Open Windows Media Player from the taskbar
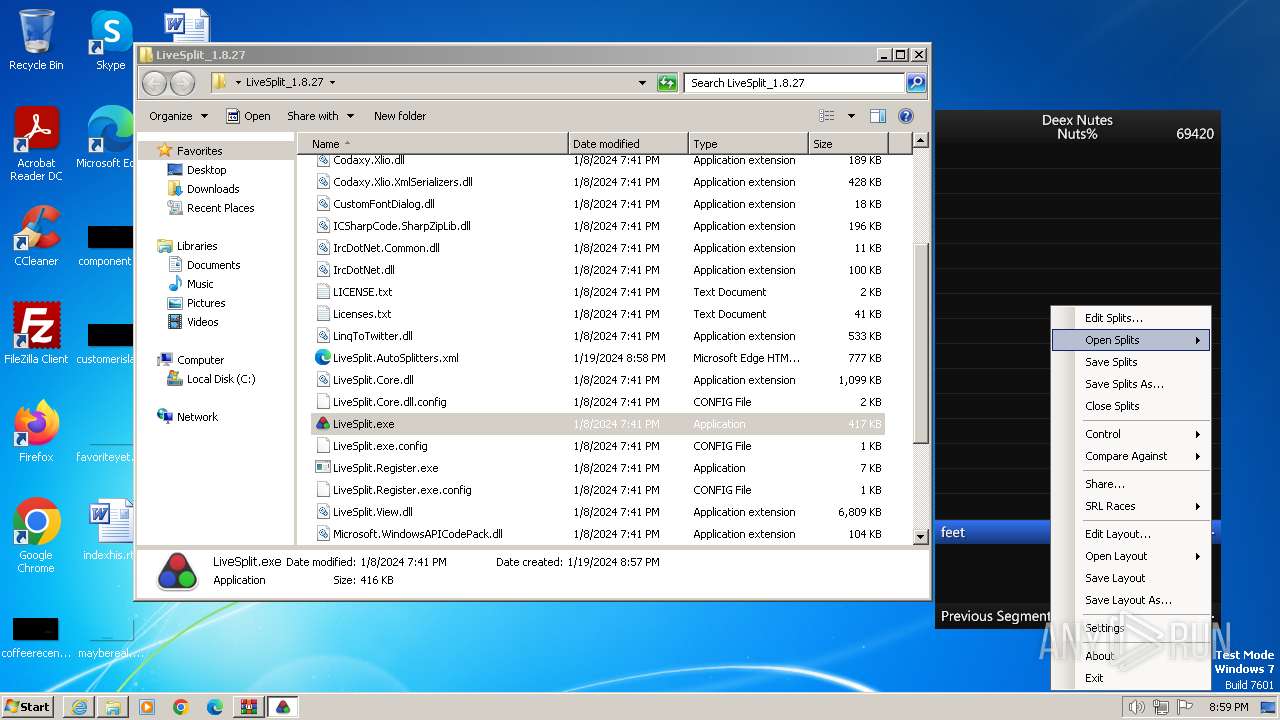 147,707
